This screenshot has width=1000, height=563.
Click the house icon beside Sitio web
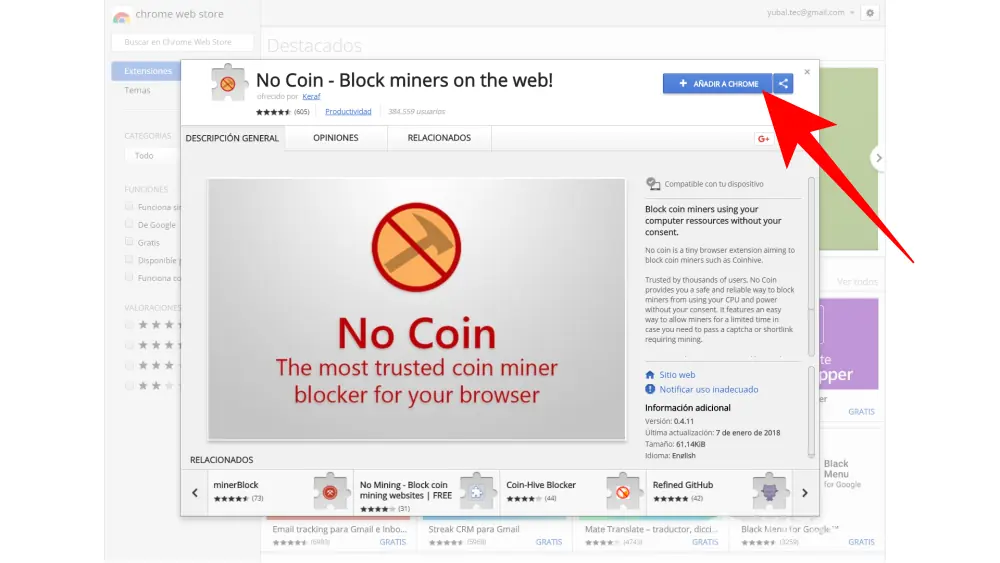[x=650, y=375]
